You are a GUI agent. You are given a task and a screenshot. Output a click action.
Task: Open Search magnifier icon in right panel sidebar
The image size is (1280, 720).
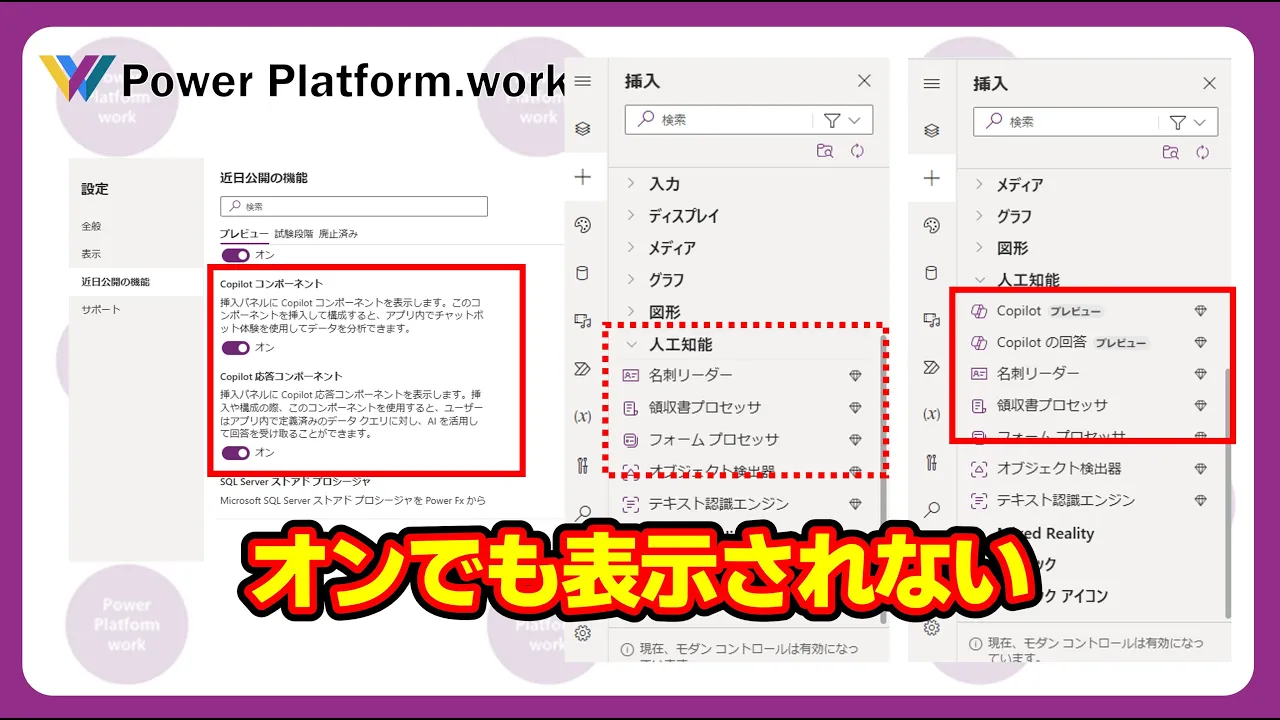pos(932,509)
